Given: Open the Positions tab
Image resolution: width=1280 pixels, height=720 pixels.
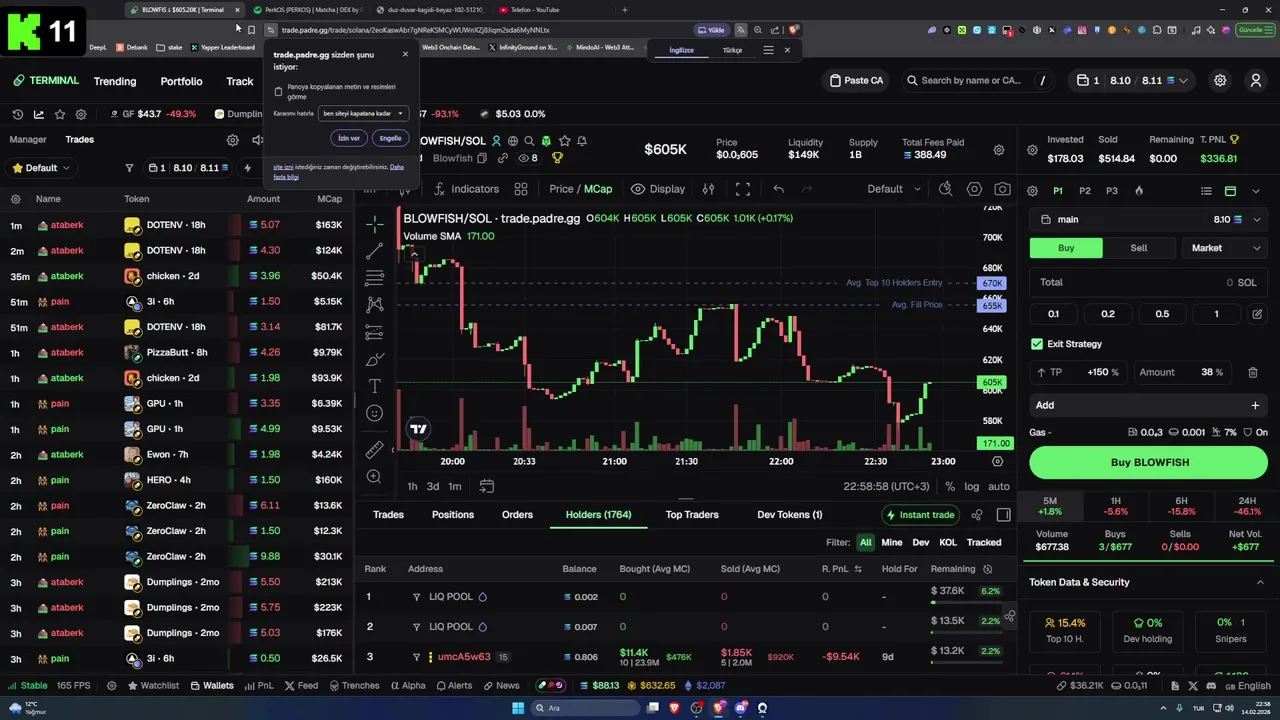Looking at the screenshot, I should click(x=453, y=515).
